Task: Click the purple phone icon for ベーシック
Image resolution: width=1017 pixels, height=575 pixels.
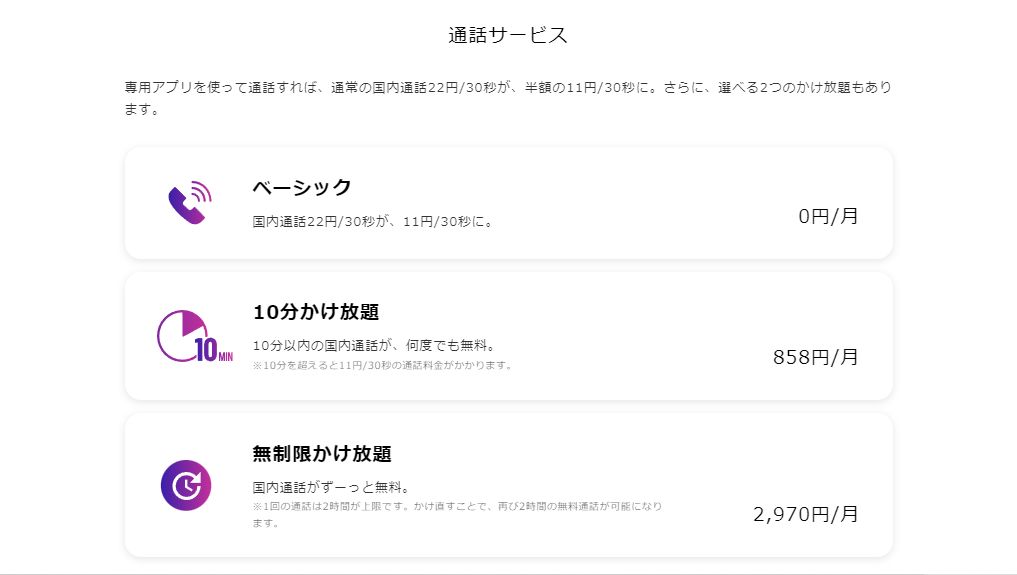Action: tap(189, 203)
